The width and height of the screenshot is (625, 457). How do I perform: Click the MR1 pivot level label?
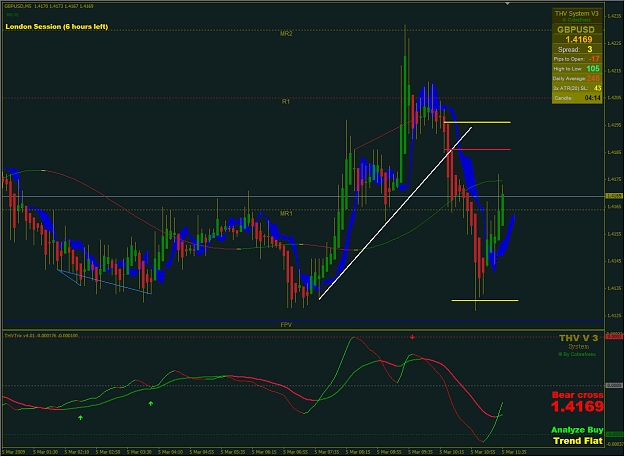pyautogui.click(x=286, y=214)
